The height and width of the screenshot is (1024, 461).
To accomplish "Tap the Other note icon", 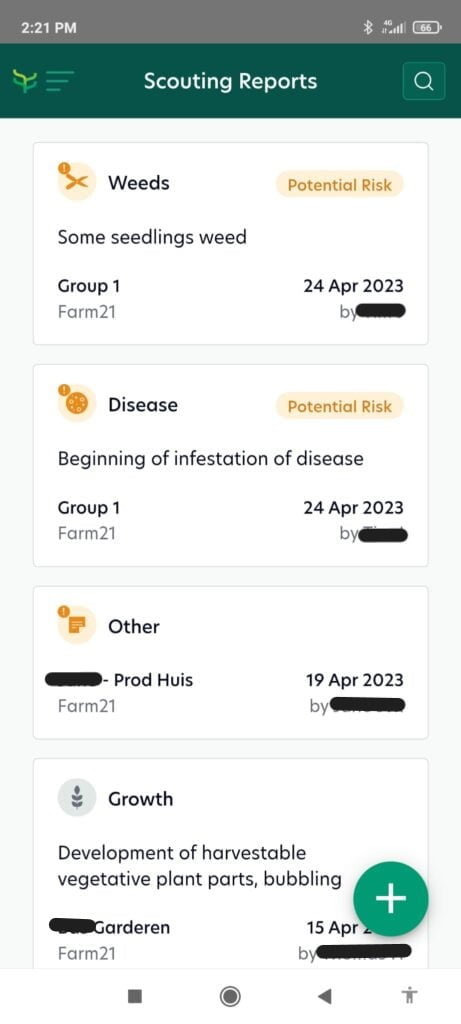I will pyautogui.click(x=76, y=625).
